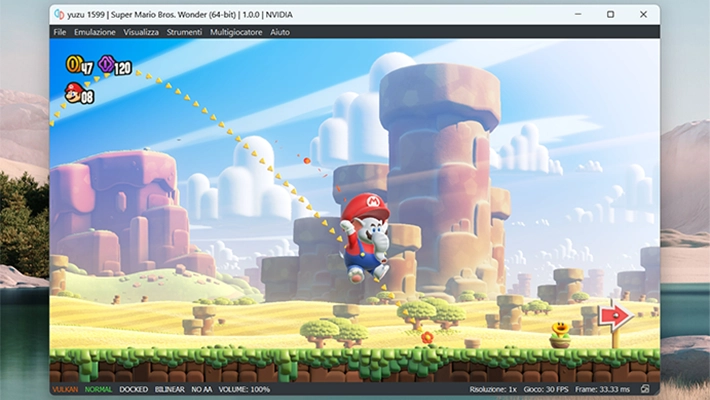Toggle the NO AA anti-aliasing button
Image resolution: width=710 pixels, height=400 pixels.
[x=201, y=389]
